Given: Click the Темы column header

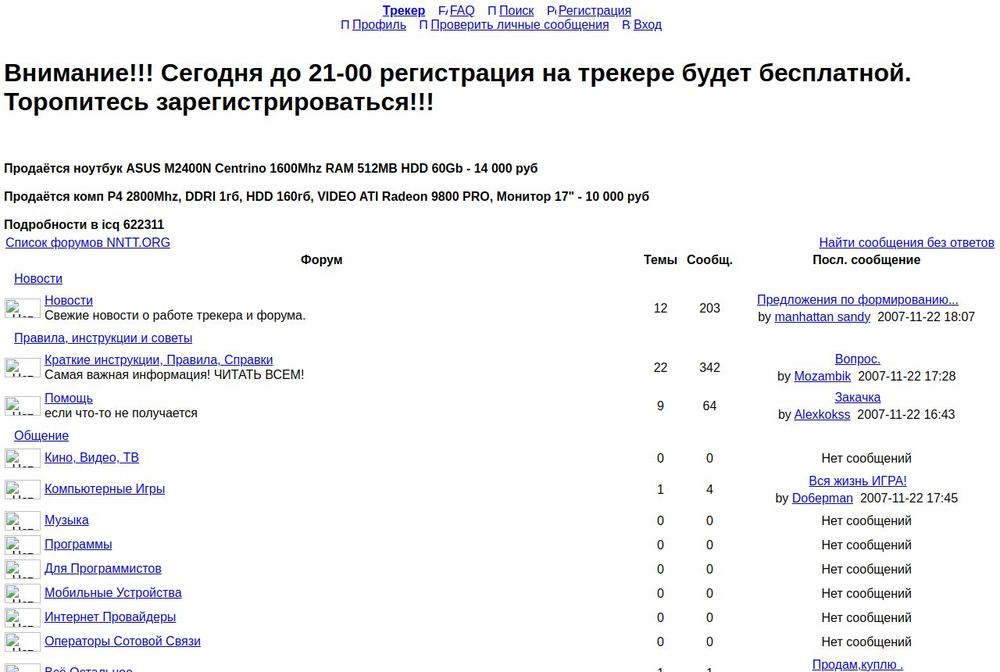Looking at the screenshot, I should coord(660,260).
